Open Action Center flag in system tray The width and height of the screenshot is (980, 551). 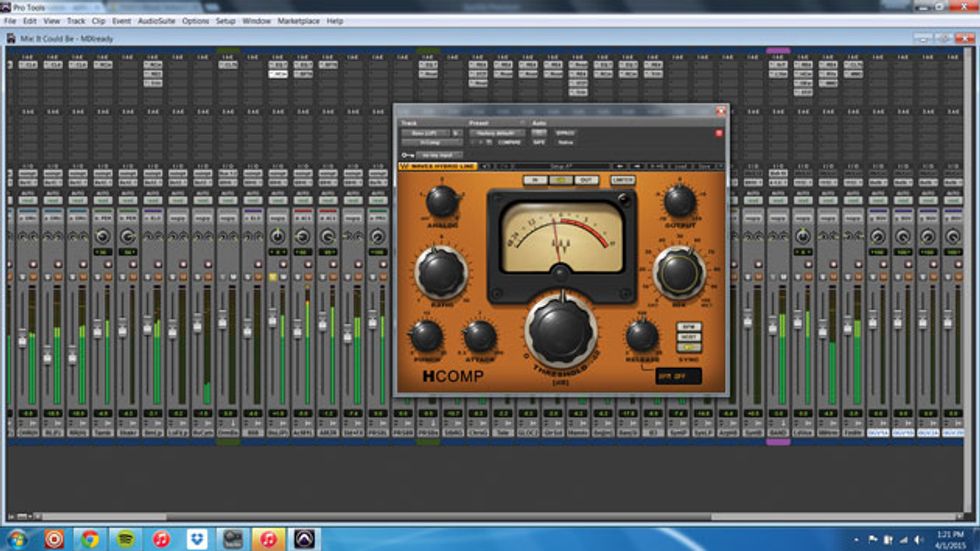coord(872,539)
